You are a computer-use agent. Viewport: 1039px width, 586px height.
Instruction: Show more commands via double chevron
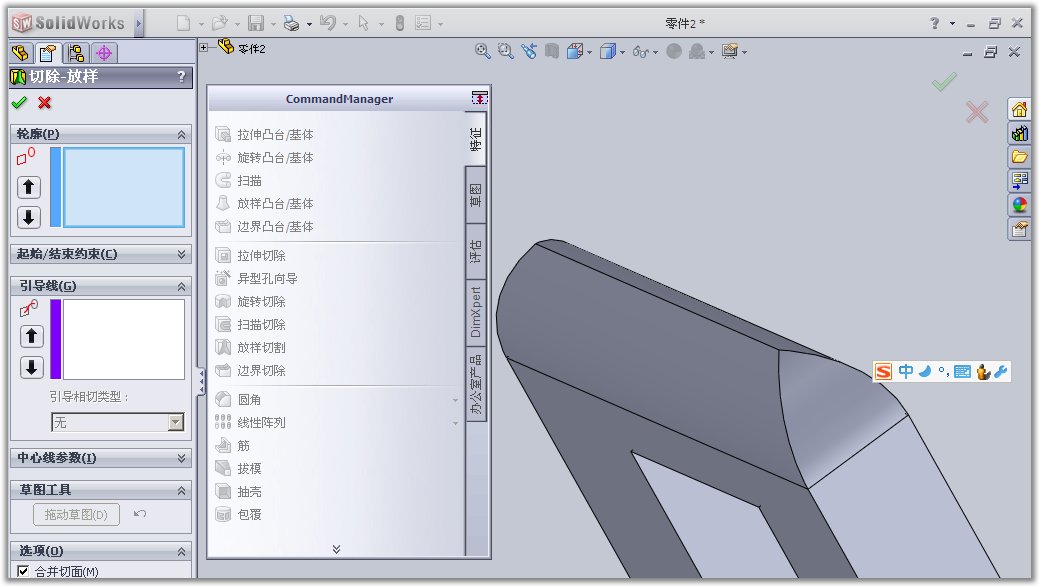click(x=337, y=549)
